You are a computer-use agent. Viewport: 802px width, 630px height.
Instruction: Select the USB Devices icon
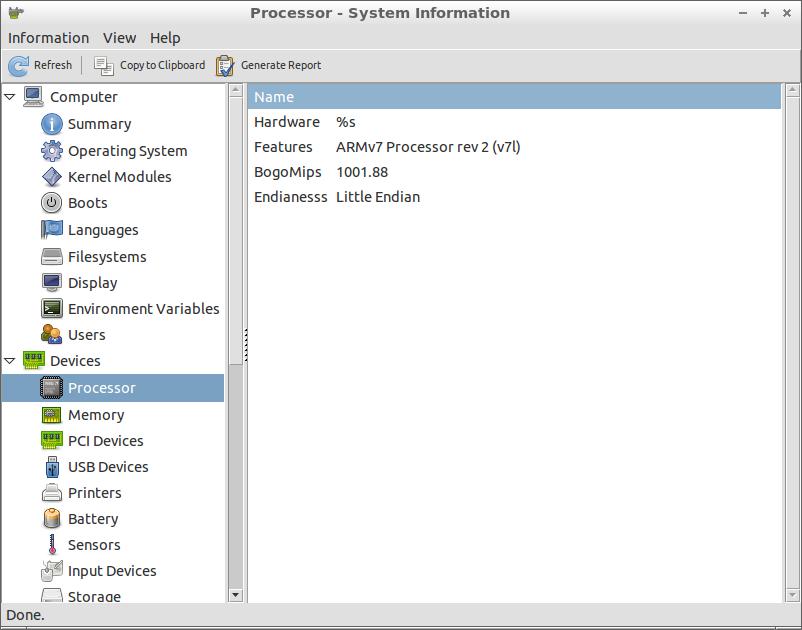(x=52, y=467)
